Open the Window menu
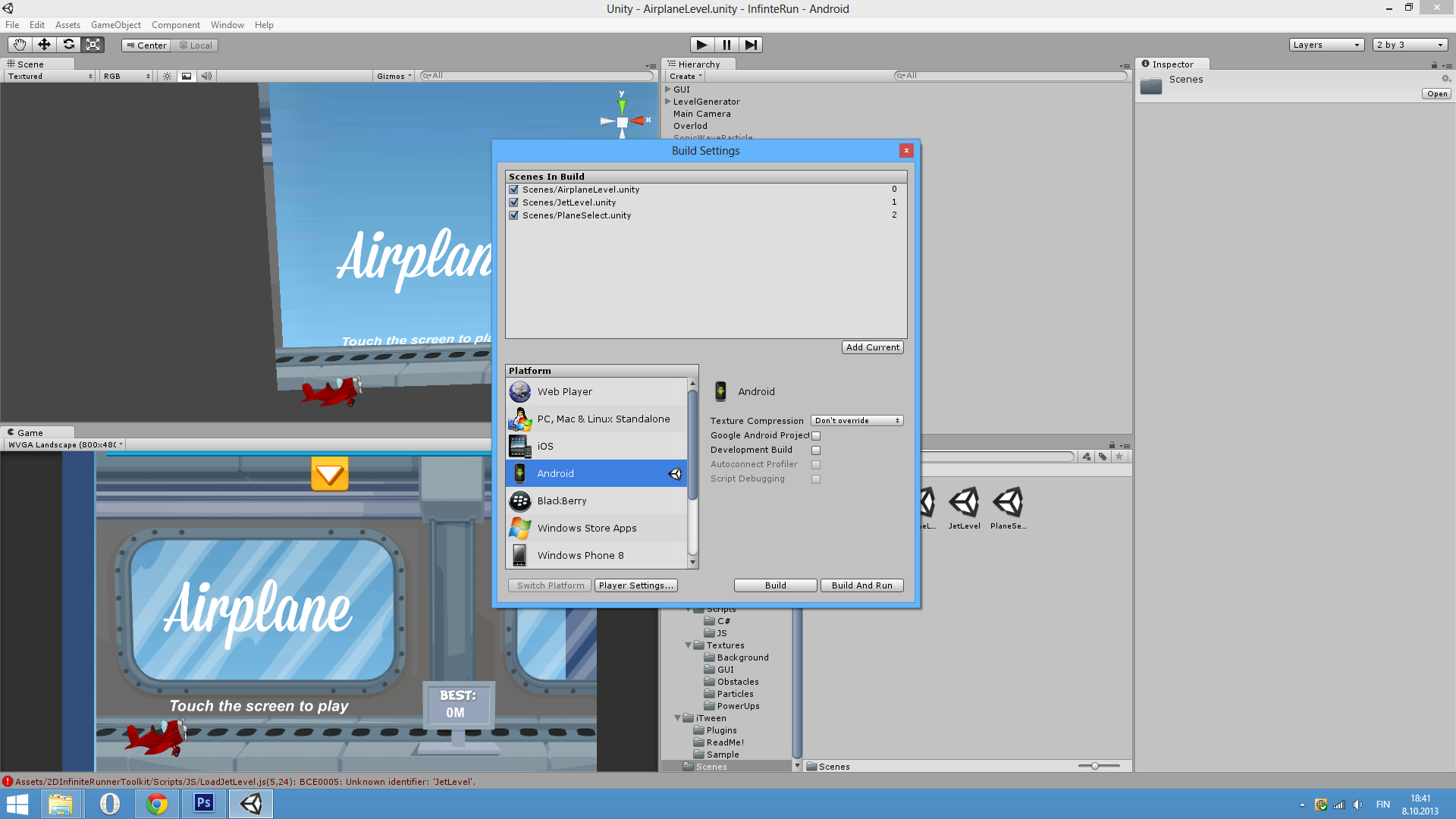Screen dimensions: 1456x819 coord(227,25)
